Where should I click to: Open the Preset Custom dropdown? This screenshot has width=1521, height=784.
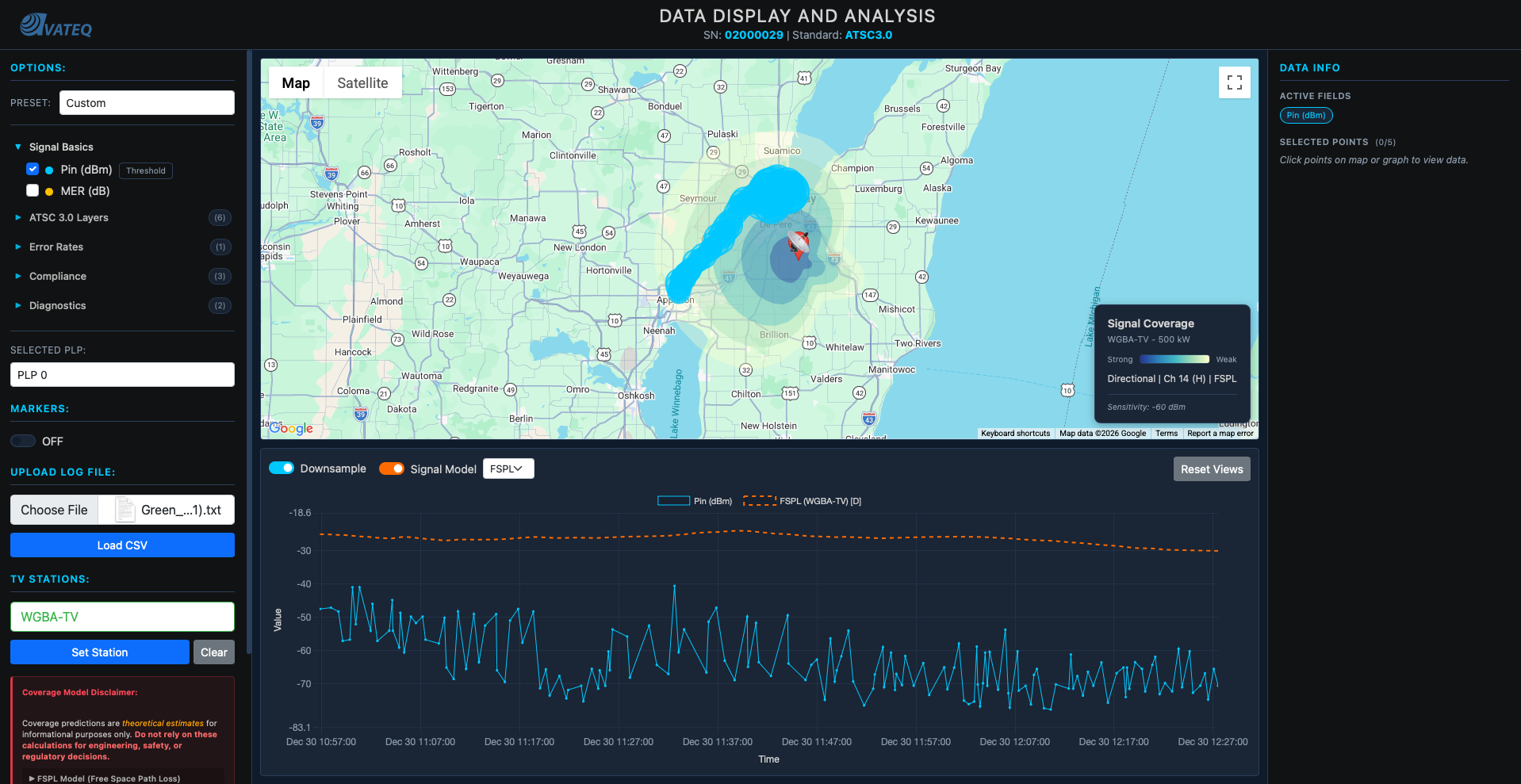[x=147, y=103]
